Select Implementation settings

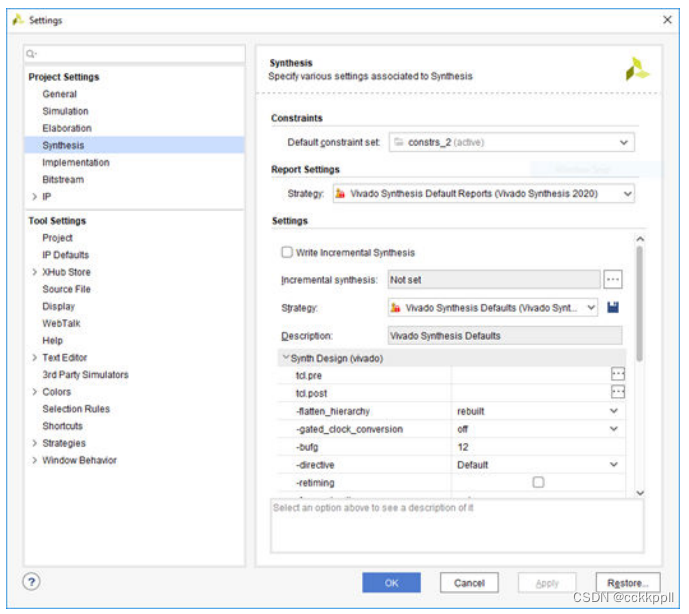tap(76, 163)
